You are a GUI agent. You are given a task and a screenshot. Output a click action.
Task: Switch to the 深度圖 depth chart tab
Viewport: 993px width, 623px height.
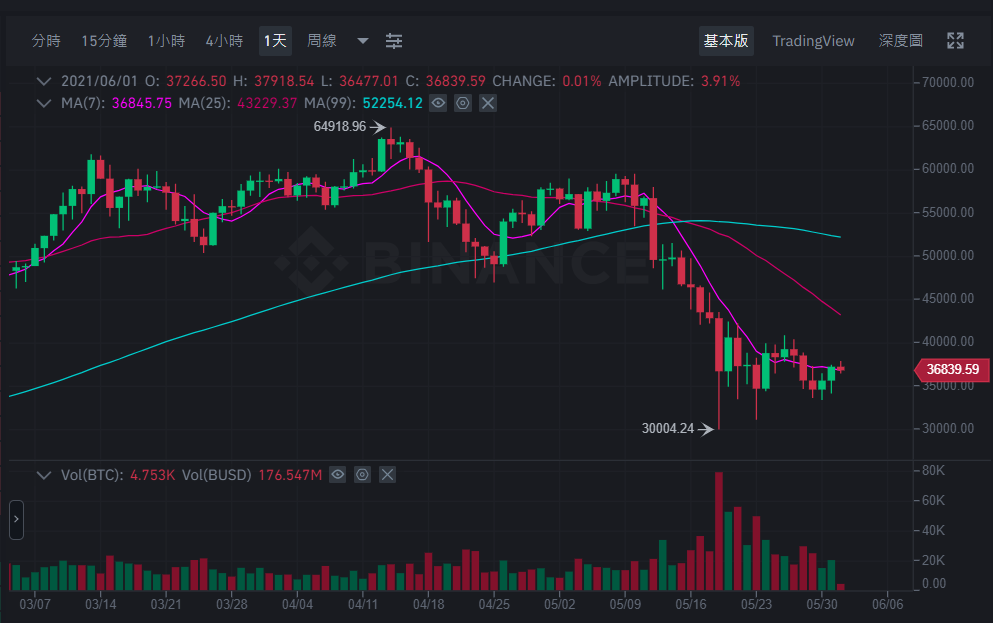click(x=901, y=41)
